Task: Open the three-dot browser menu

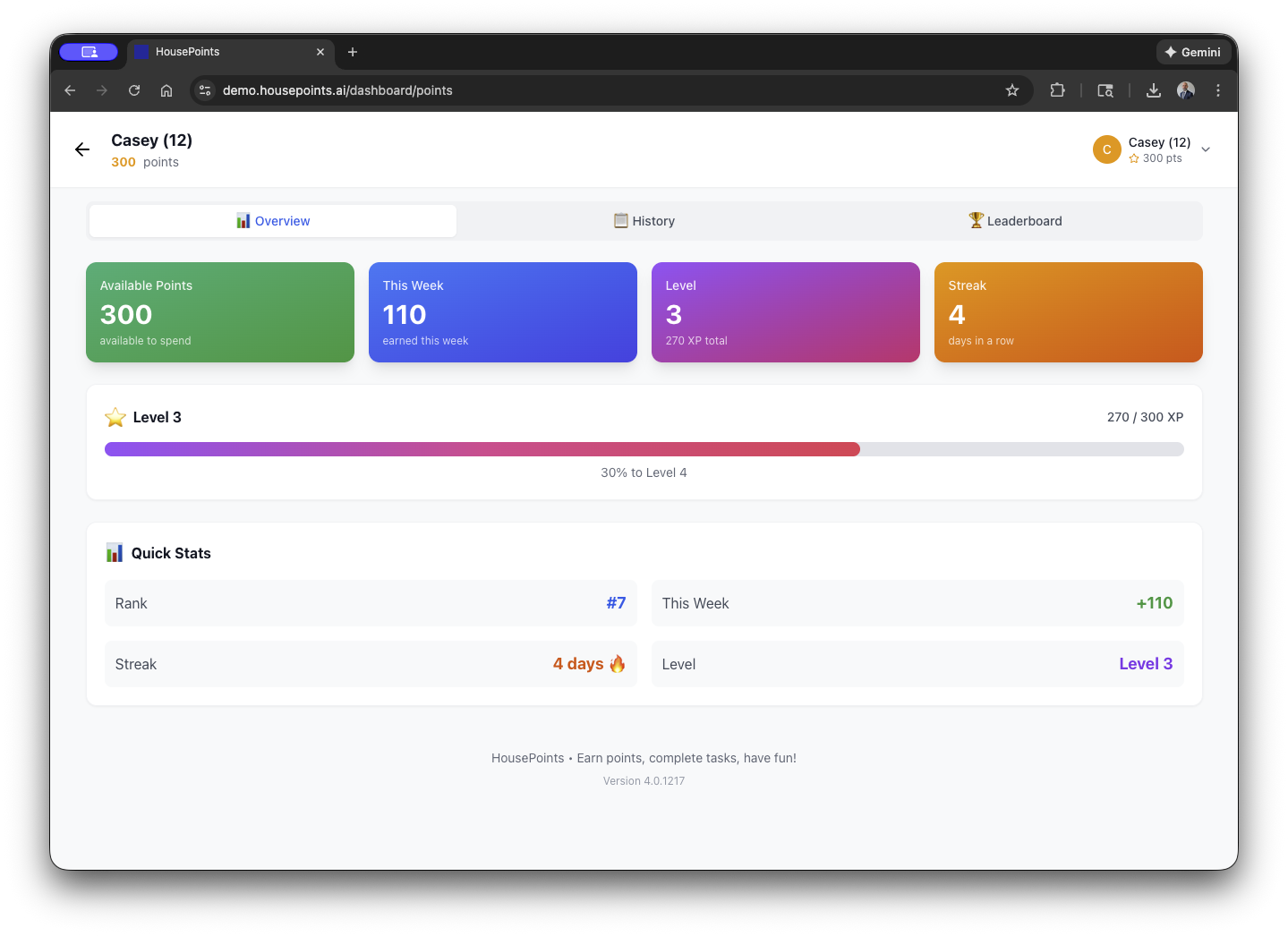Action: tap(1218, 90)
